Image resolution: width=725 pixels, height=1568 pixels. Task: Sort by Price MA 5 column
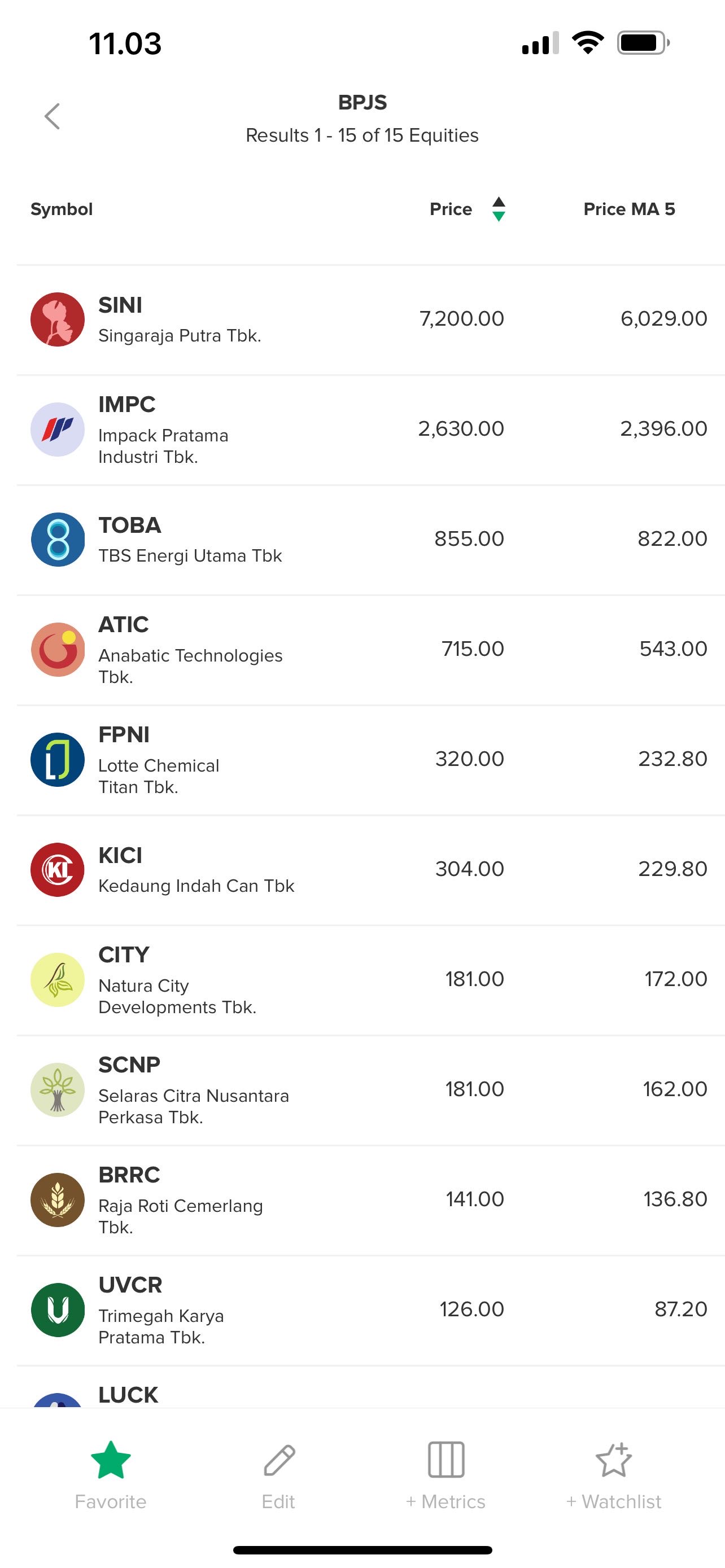coord(629,209)
